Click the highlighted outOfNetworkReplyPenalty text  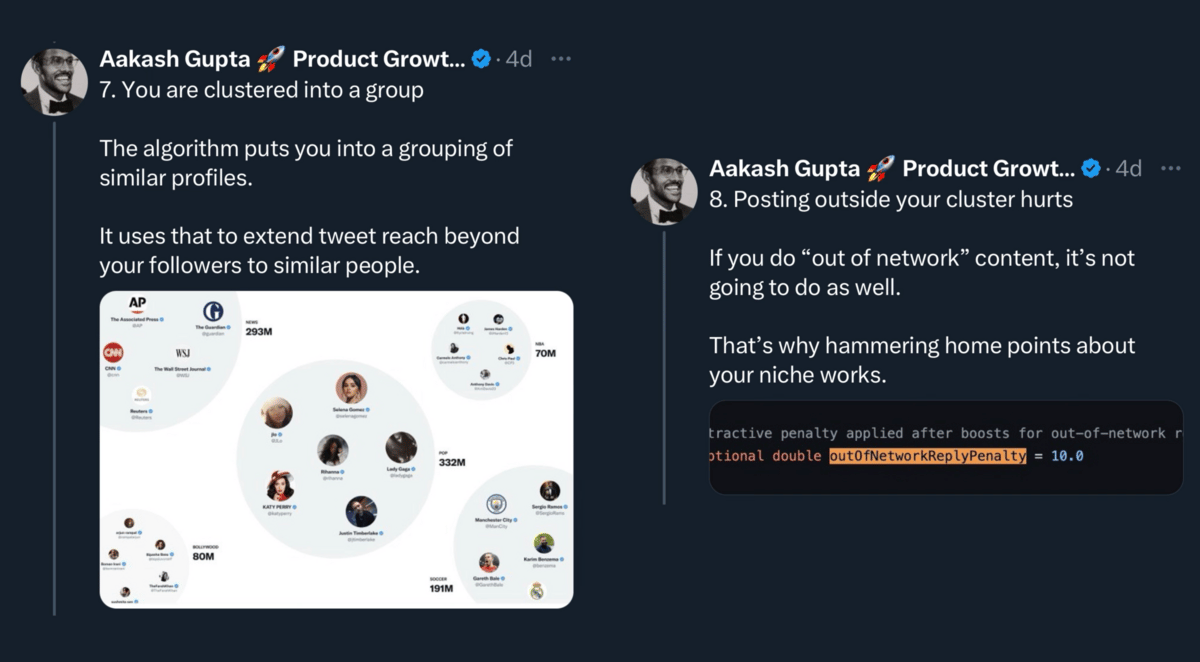(x=927, y=456)
